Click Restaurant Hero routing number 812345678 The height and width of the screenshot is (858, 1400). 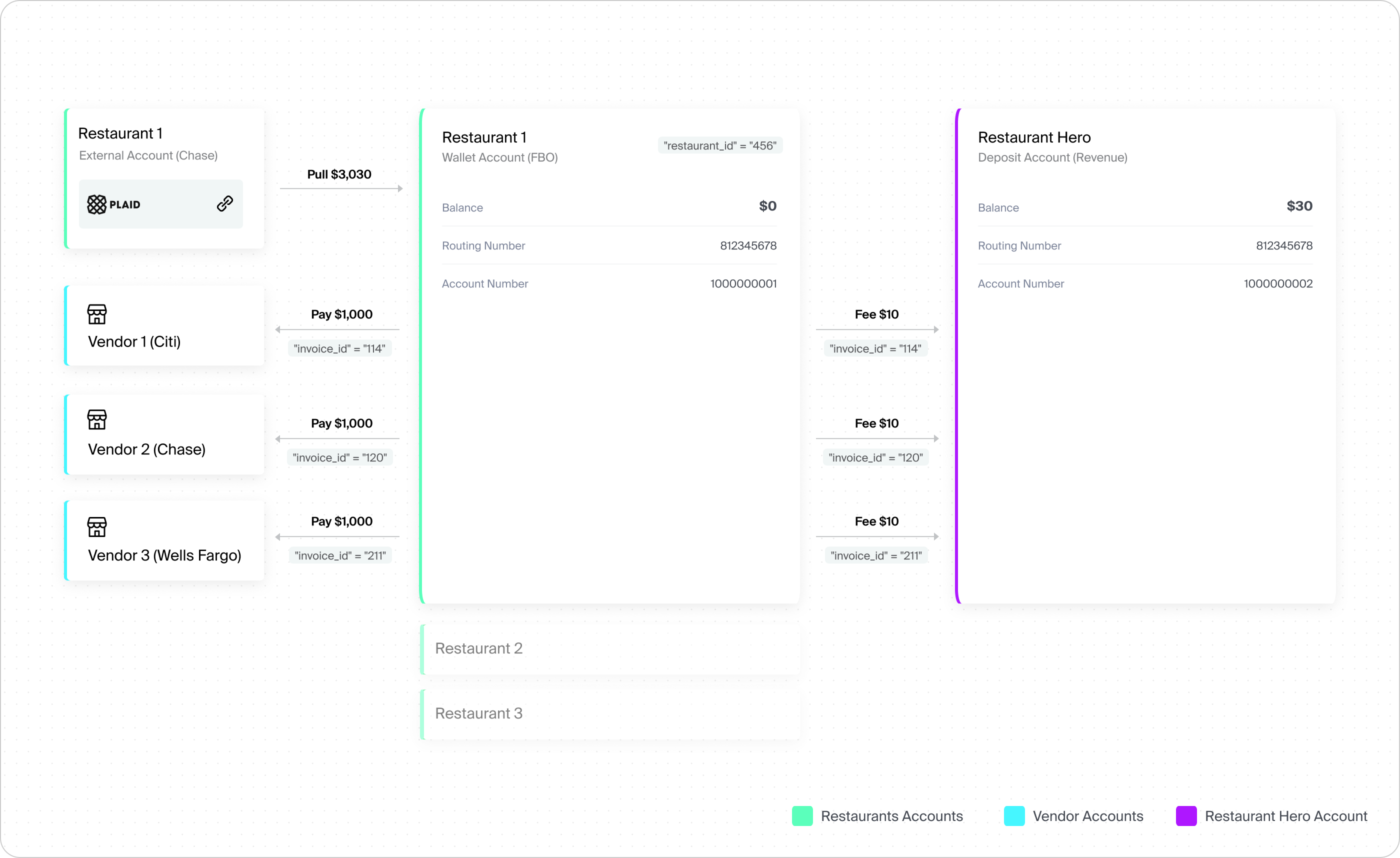click(x=1284, y=245)
